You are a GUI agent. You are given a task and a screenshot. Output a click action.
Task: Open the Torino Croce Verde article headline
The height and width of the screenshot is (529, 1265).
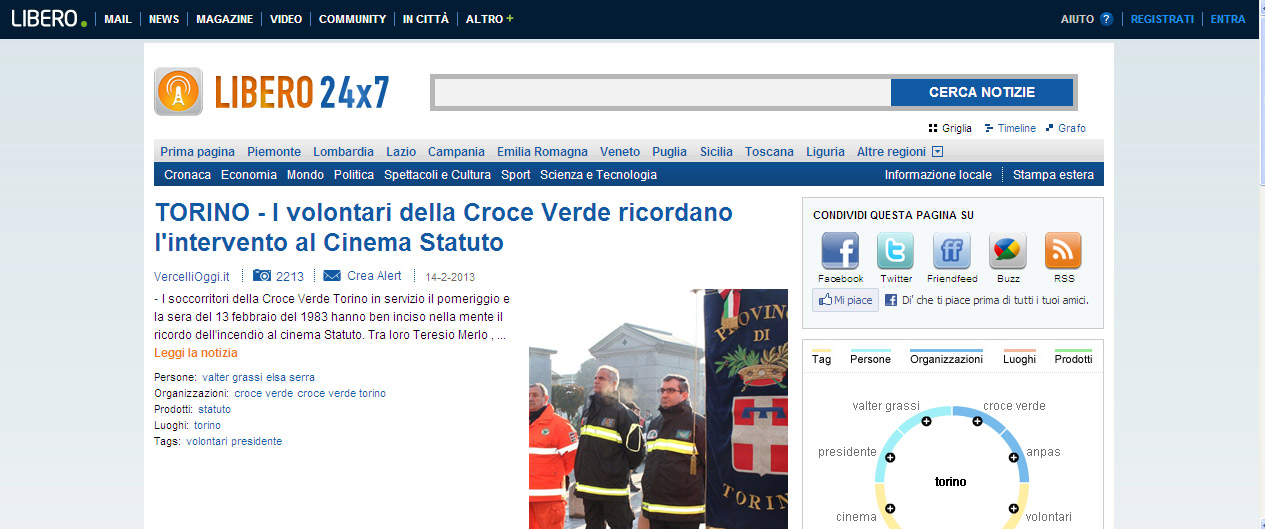point(444,227)
